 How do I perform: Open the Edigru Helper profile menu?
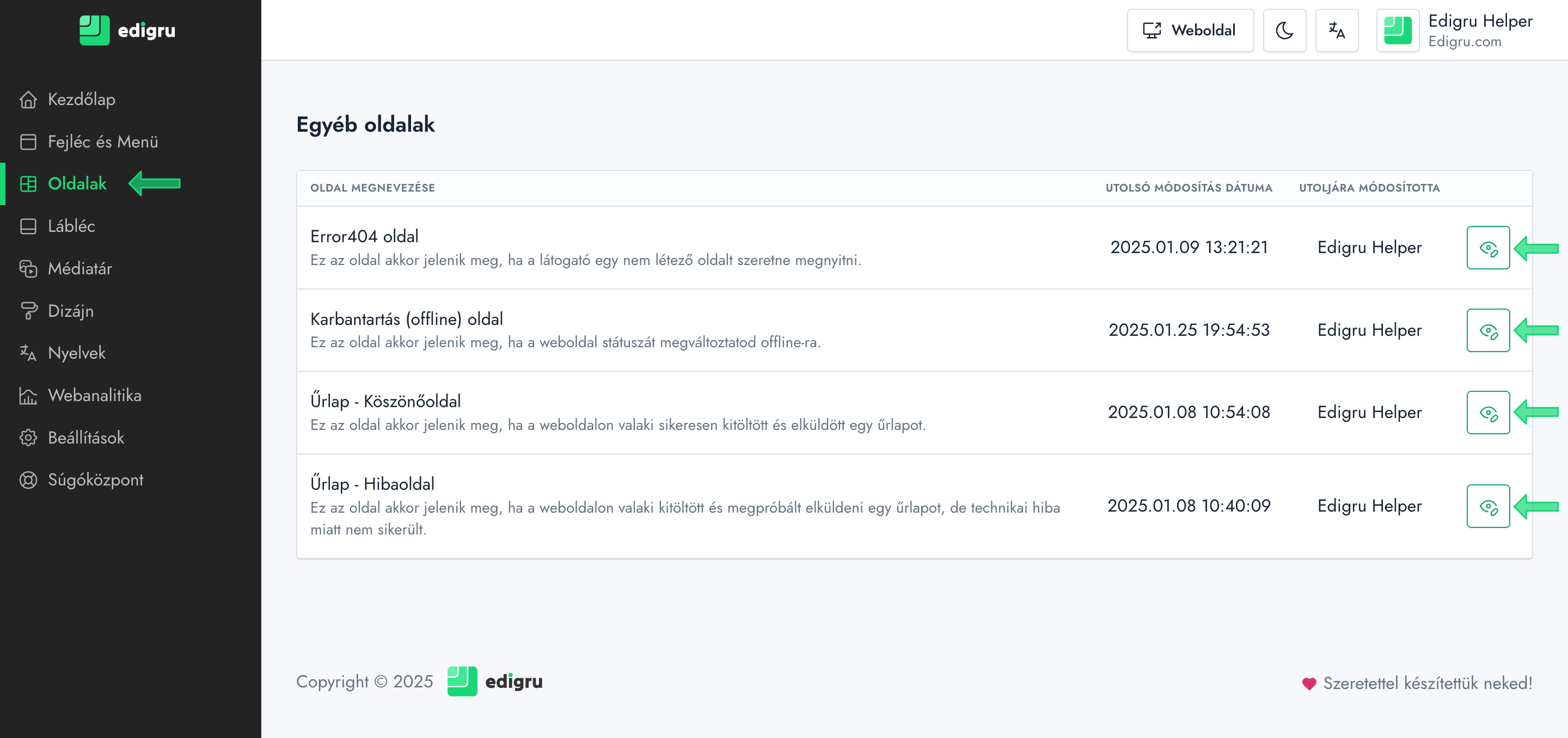point(1455,30)
